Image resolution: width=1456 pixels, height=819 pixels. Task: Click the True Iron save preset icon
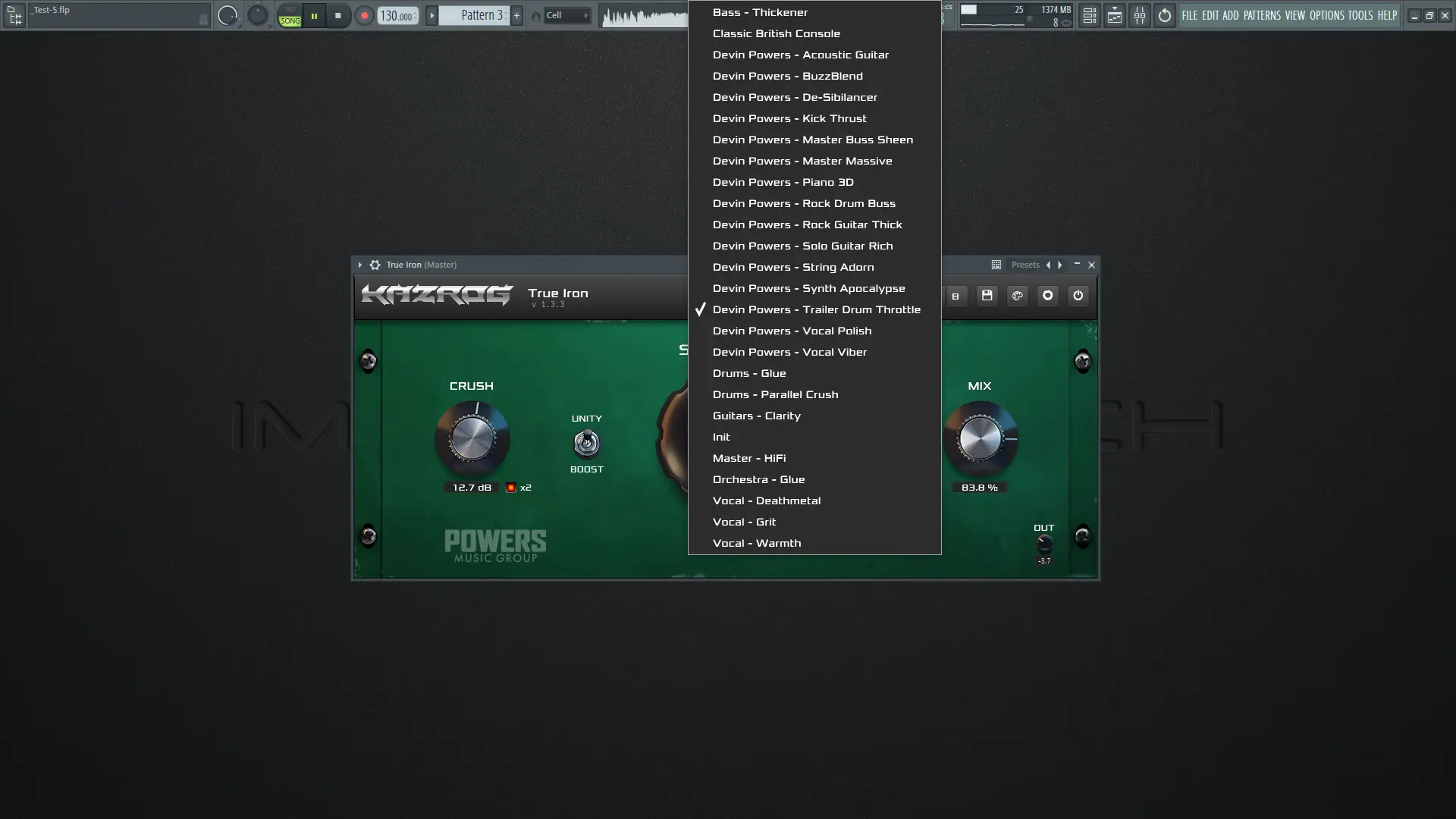point(987,296)
